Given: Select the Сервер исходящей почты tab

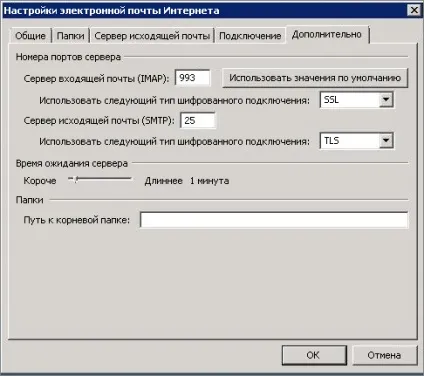Looking at the screenshot, I should point(152,36).
